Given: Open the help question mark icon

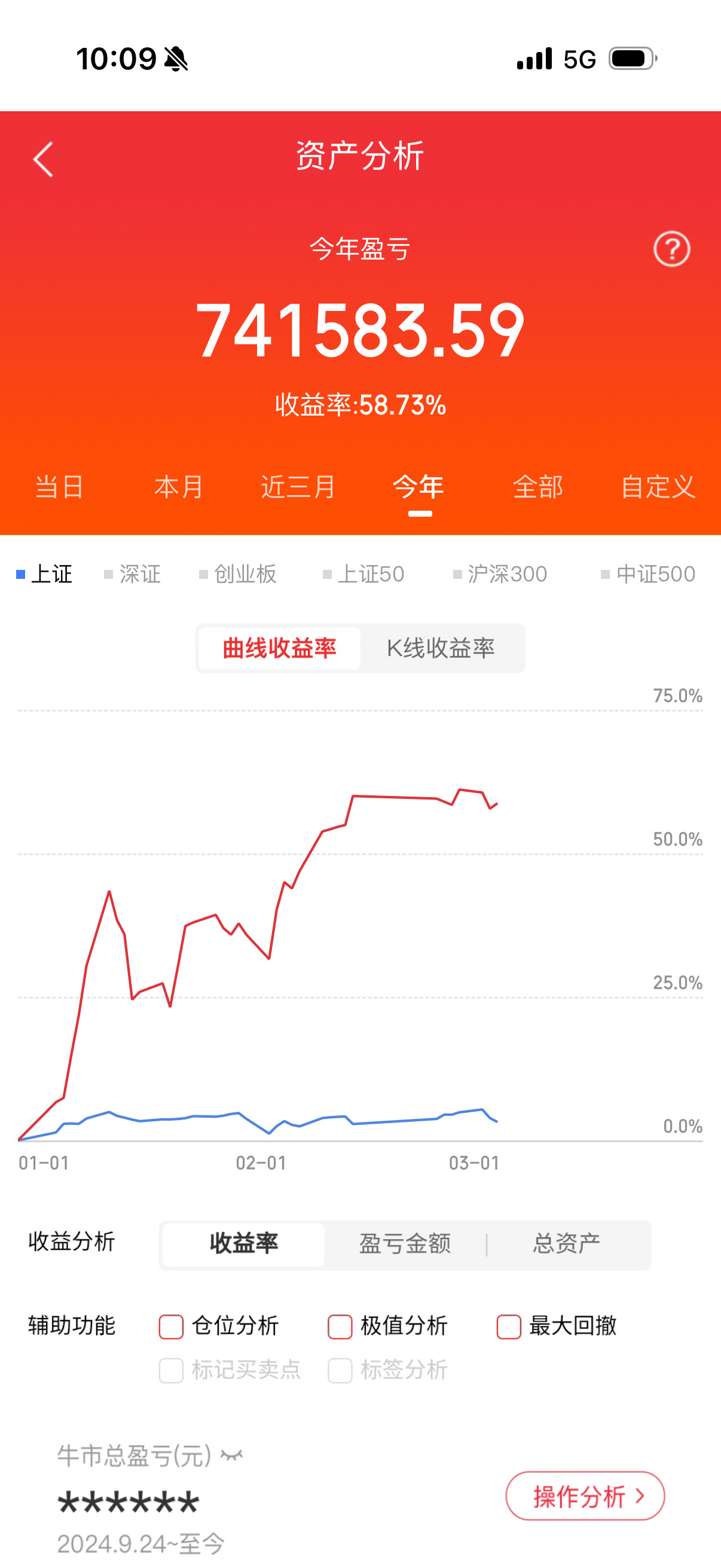Looking at the screenshot, I should (x=671, y=249).
